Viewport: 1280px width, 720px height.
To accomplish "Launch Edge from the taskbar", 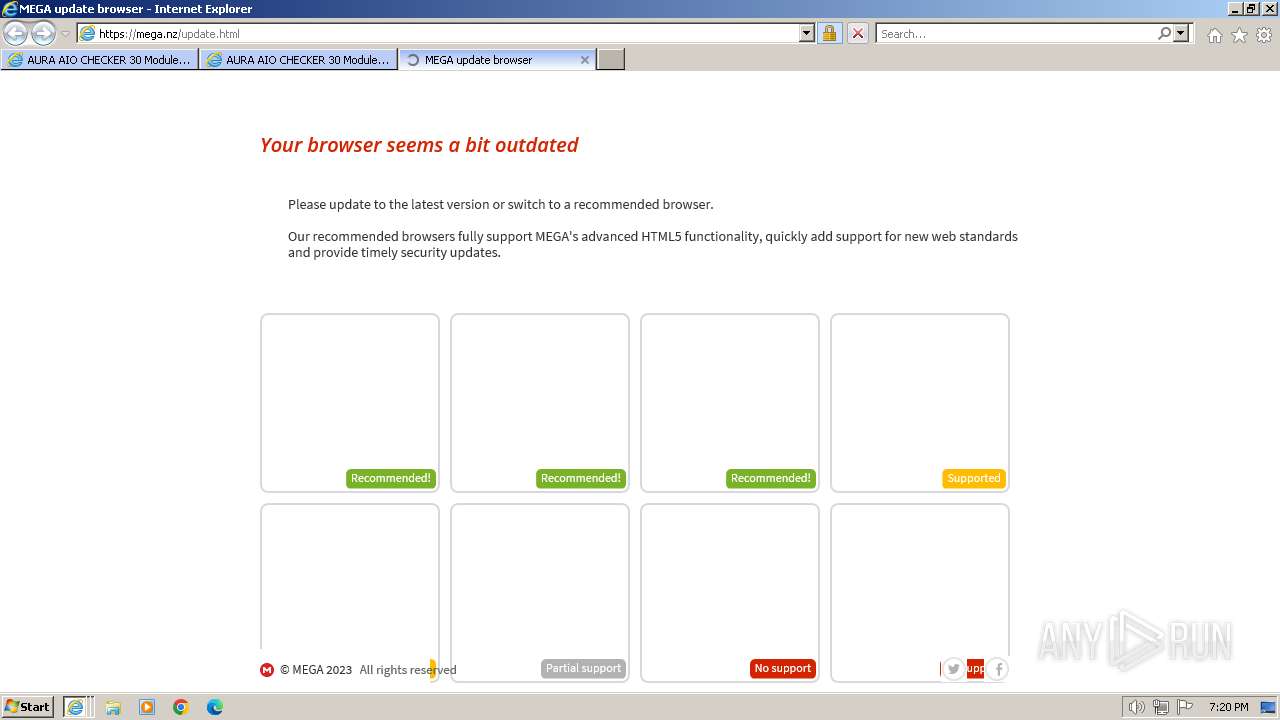I will pyautogui.click(x=215, y=707).
